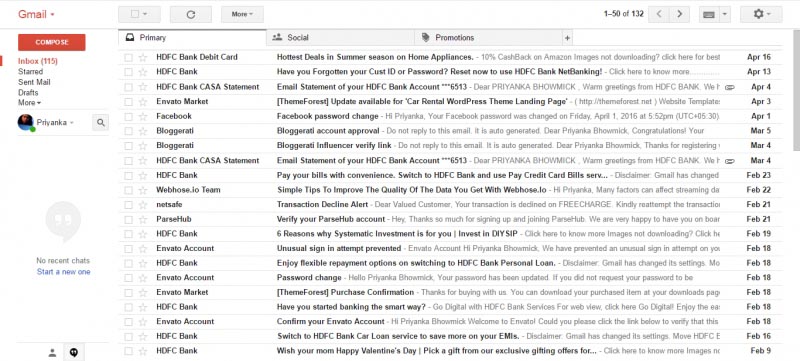The height and width of the screenshot is (361, 800).
Task: Click the input tools keyboard icon
Action: [709, 14]
